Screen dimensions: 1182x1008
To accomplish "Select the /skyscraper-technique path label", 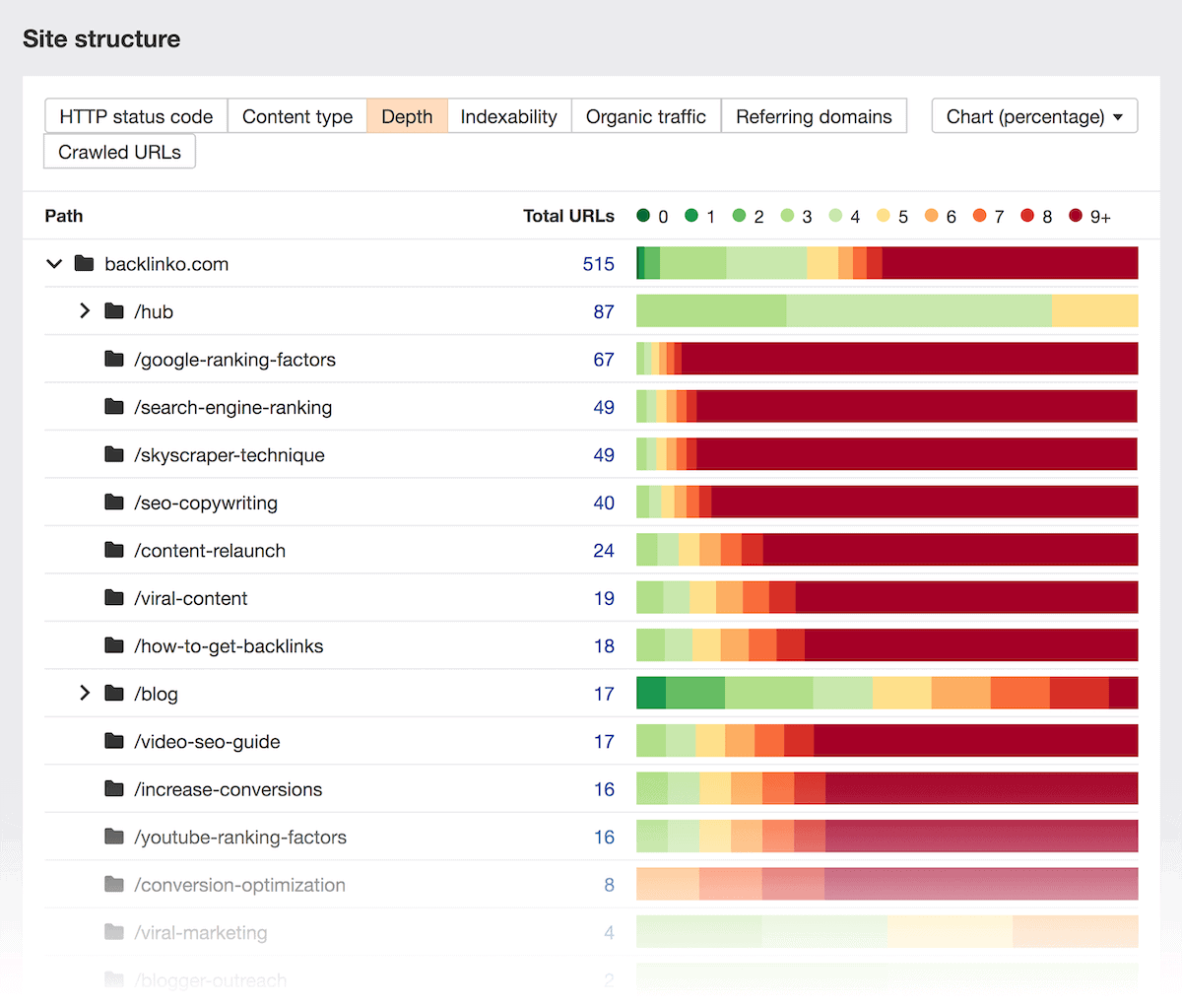I will [x=230, y=455].
